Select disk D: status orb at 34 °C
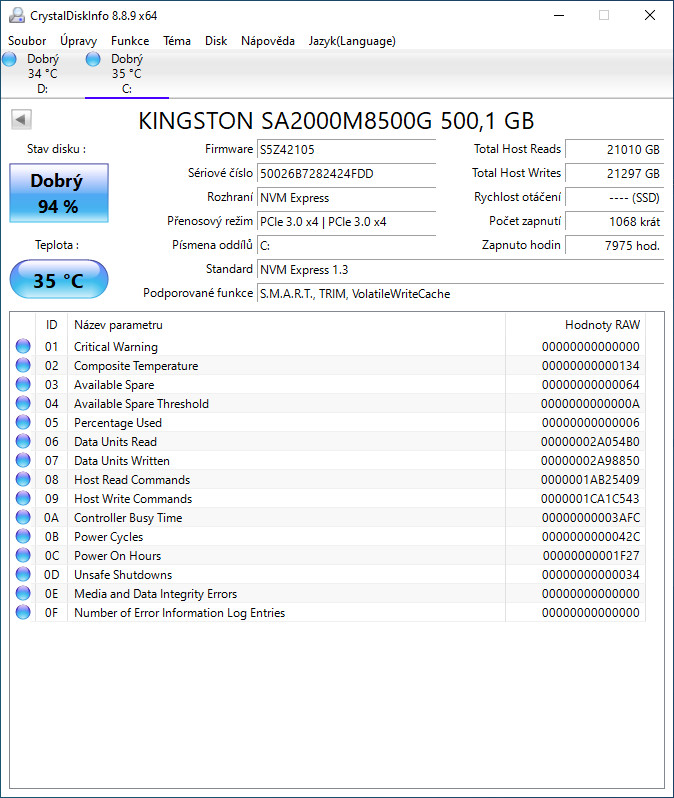674x798 pixels. pyautogui.click(x=10, y=60)
